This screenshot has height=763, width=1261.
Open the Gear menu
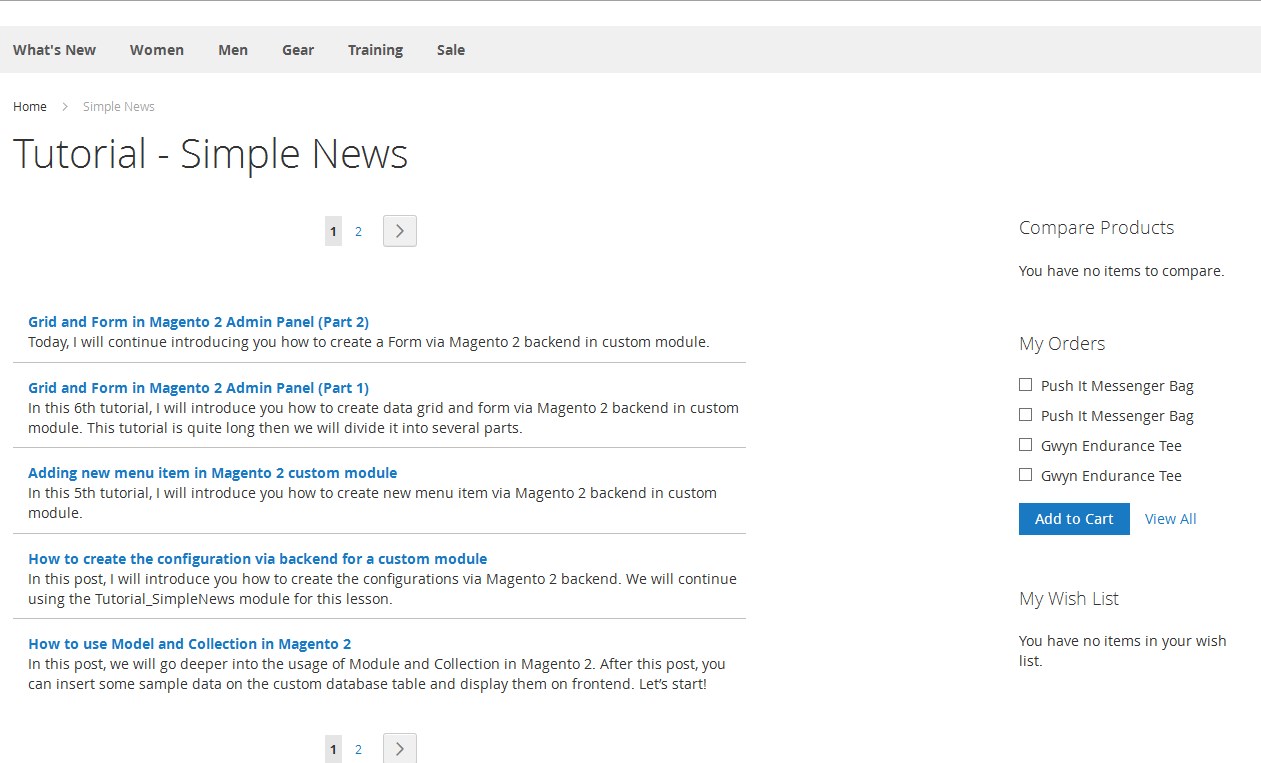[298, 50]
